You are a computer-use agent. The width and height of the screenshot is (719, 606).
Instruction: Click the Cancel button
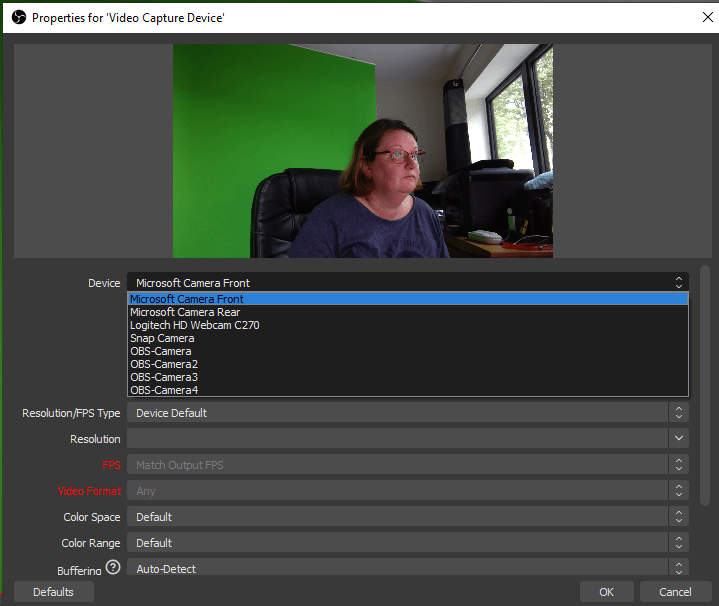click(667, 592)
